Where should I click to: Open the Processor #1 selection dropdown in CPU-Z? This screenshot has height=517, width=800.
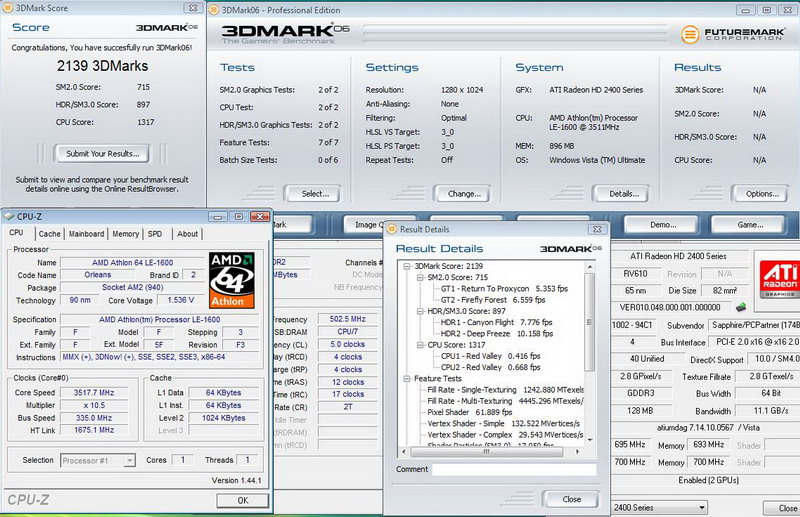(x=130, y=460)
